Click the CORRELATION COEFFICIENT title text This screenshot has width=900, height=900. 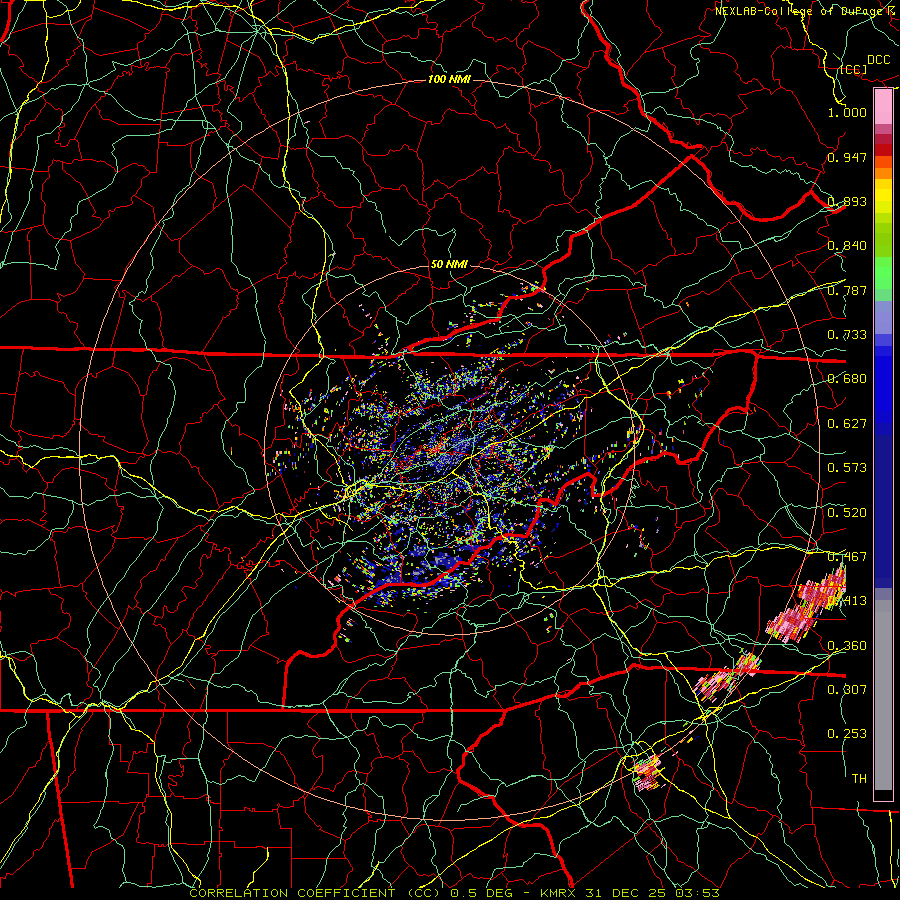pos(292,893)
